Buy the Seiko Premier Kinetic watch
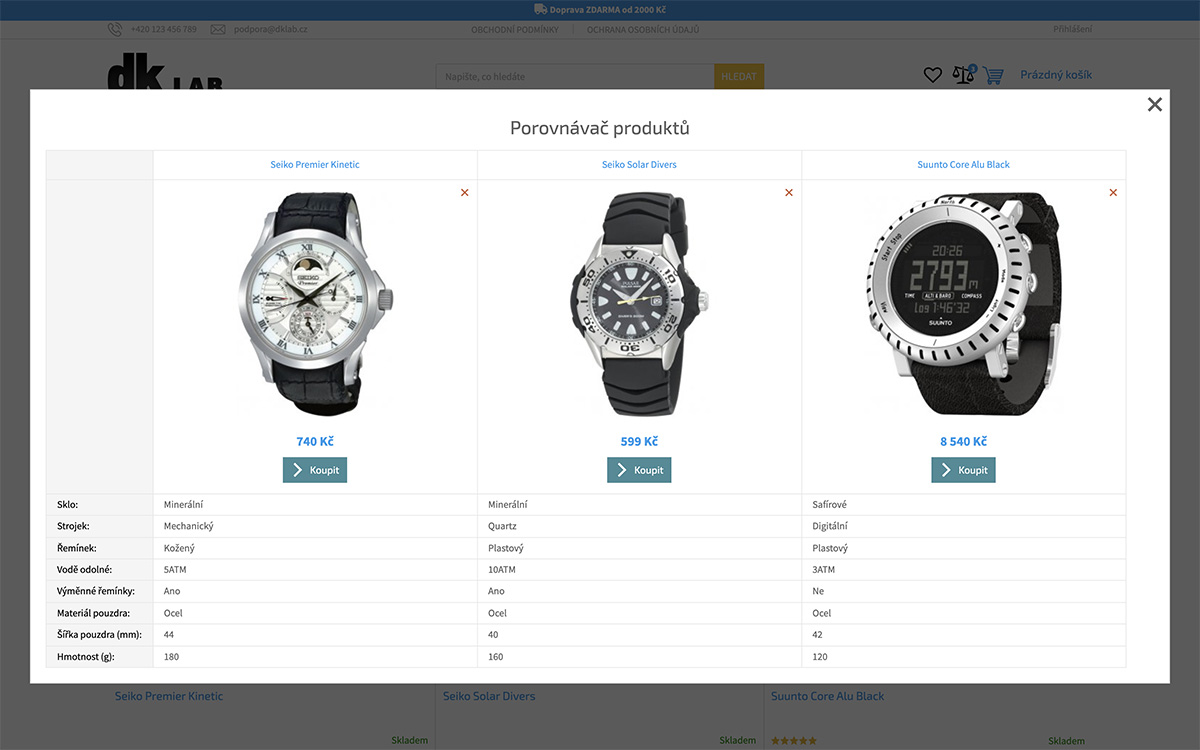 pyautogui.click(x=315, y=470)
